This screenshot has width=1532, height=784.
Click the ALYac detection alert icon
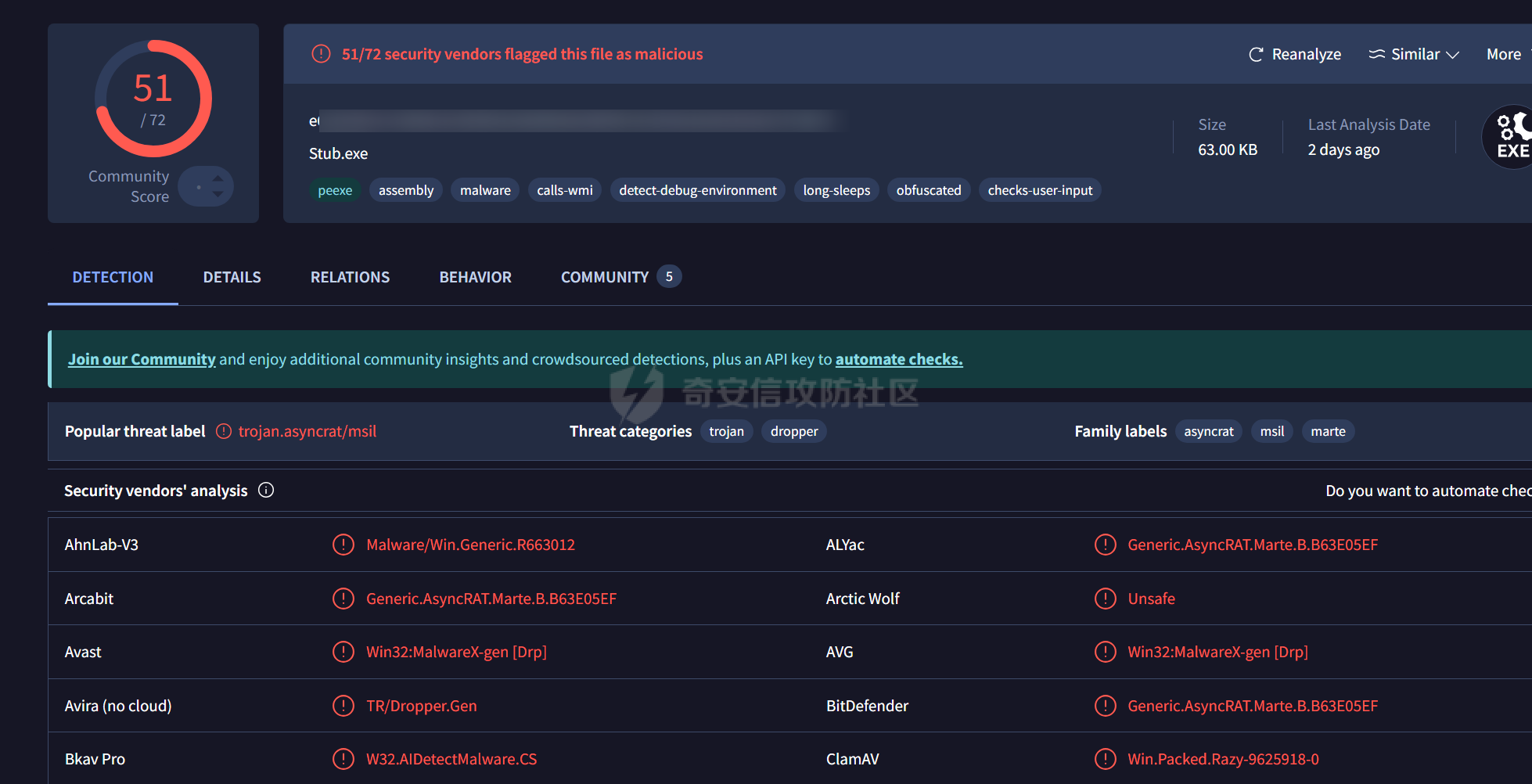(1106, 545)
